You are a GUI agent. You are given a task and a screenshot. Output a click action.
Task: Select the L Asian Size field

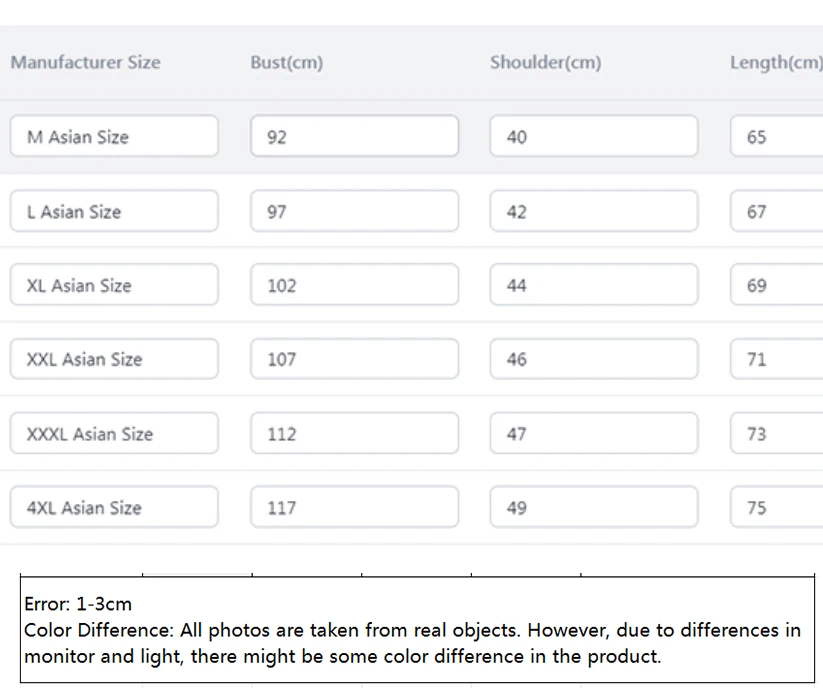(114, 212)
